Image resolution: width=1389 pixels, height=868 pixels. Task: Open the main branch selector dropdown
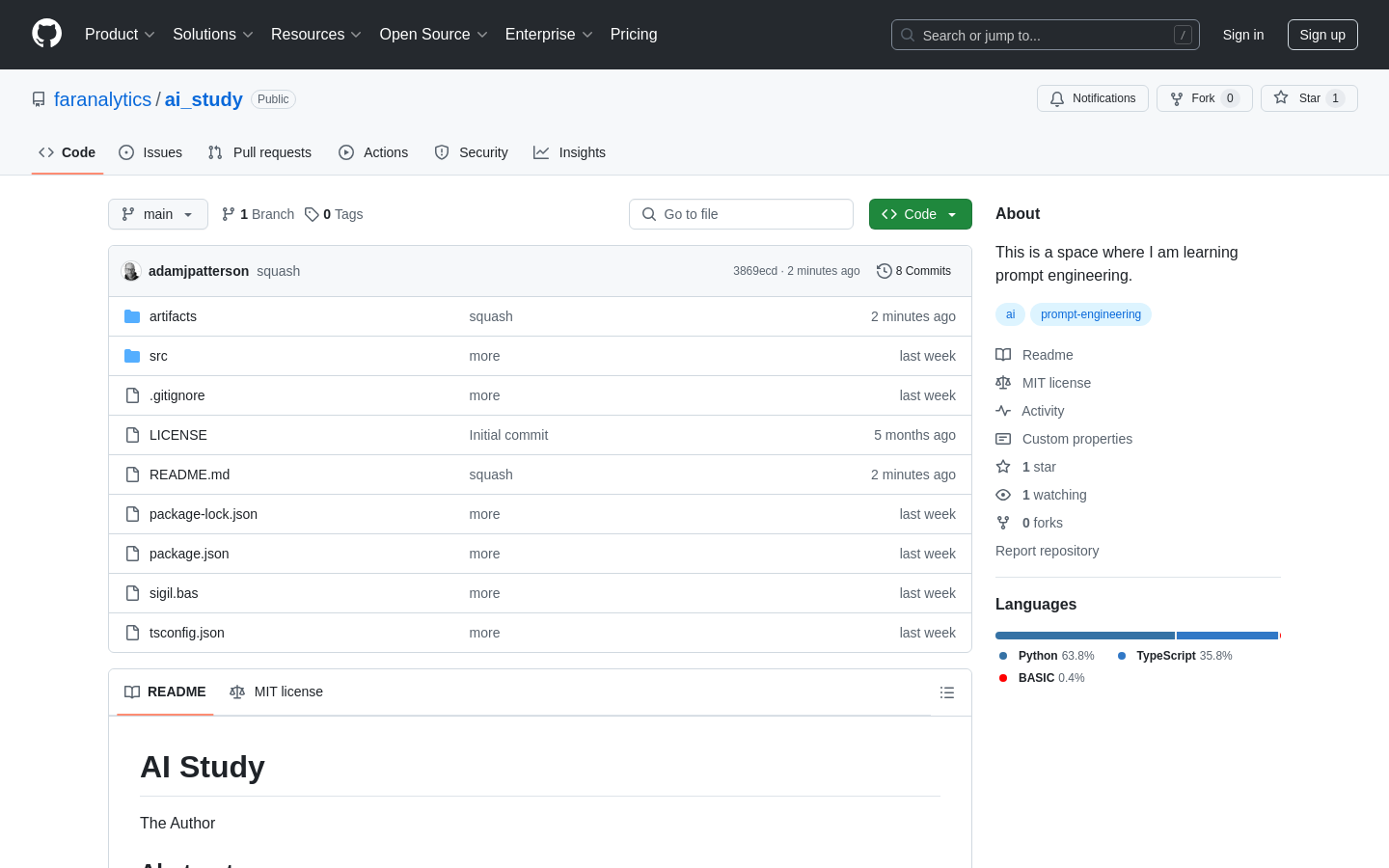pos(158,214)
